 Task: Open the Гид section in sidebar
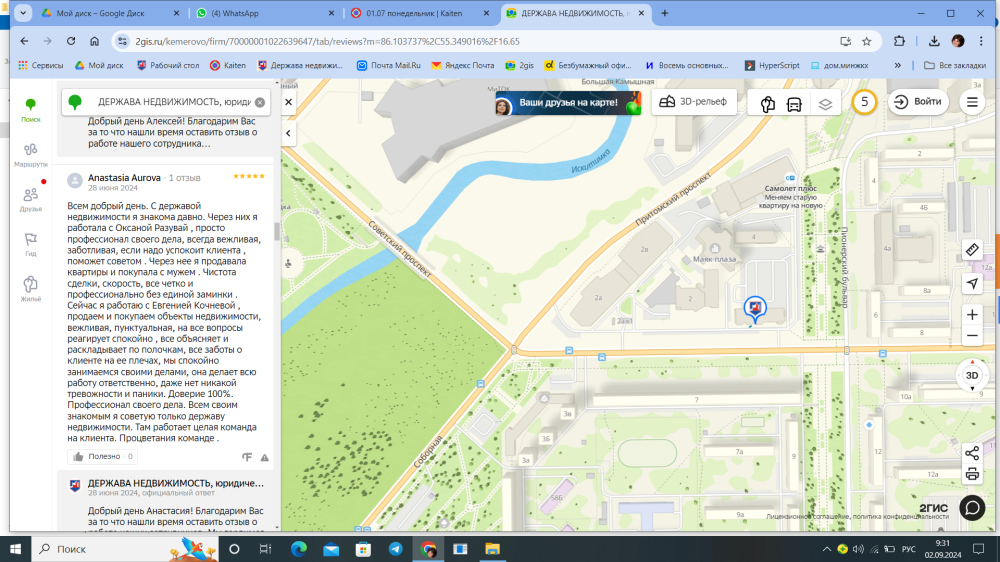coord(30,244)
